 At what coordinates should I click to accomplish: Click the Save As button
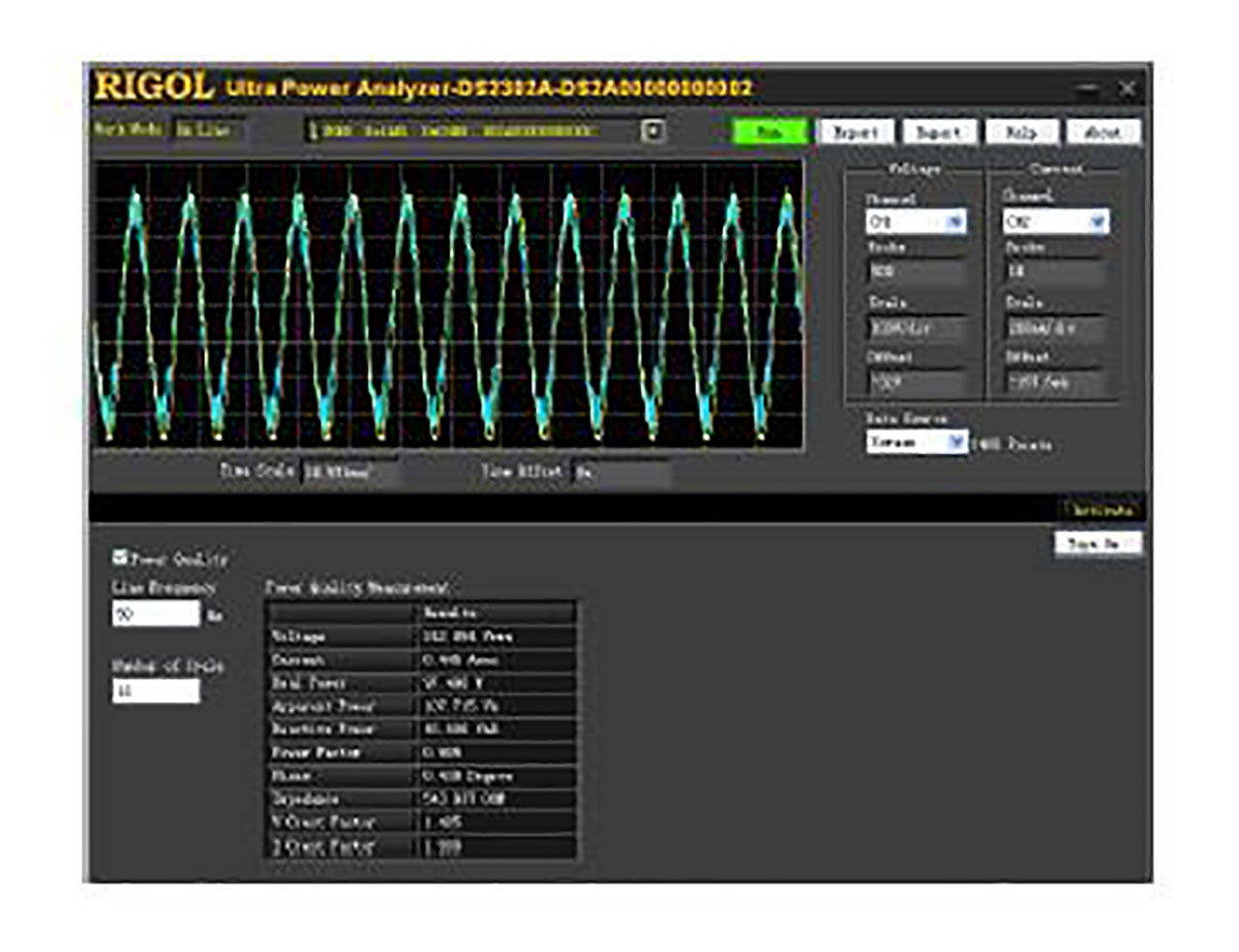click(1097, 543)
